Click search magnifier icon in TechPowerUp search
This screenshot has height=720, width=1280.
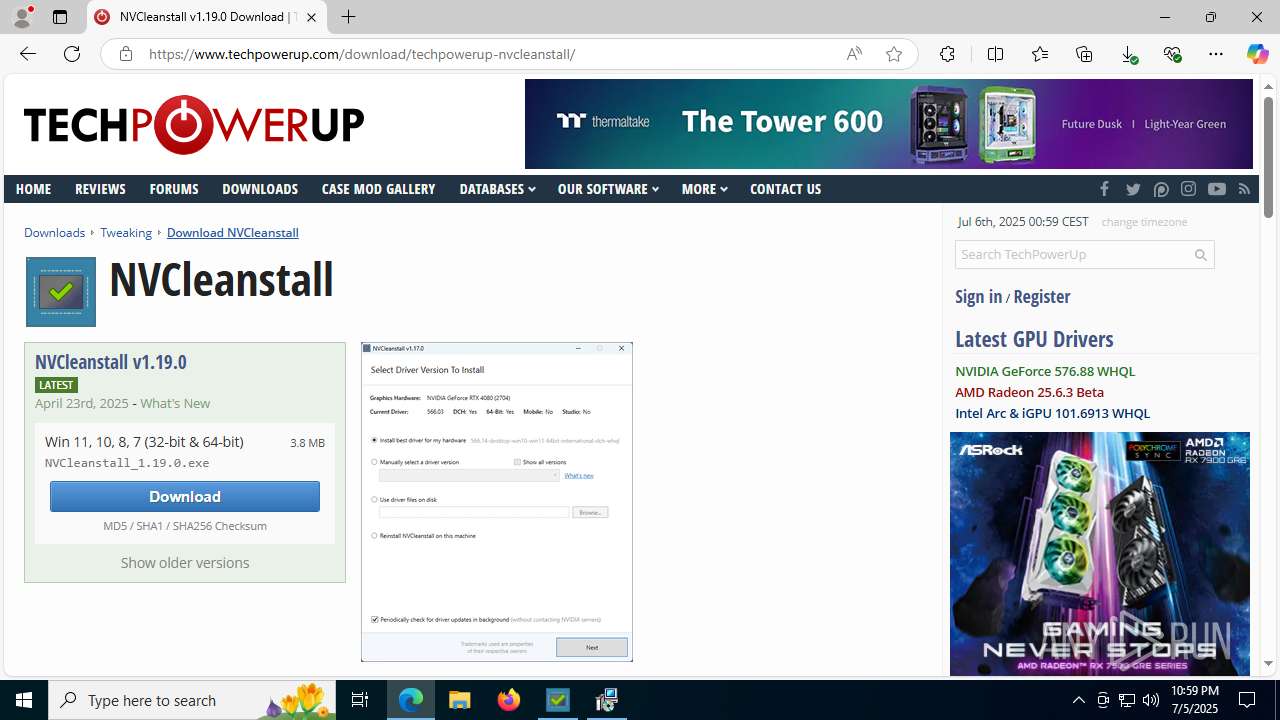coord(1201,255)
